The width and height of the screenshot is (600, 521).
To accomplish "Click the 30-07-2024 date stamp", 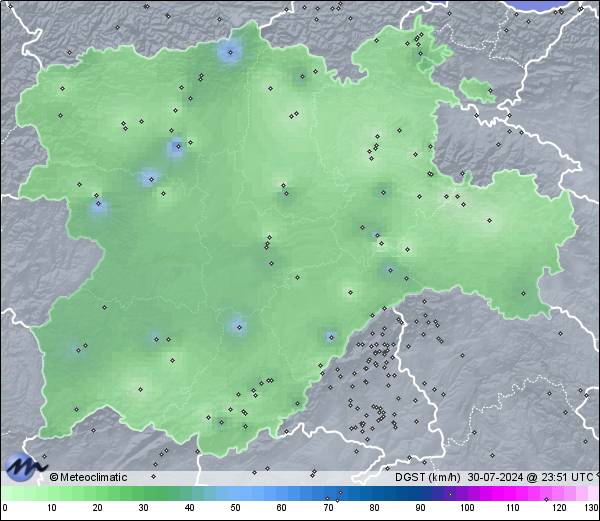I will tap(495, 477).
